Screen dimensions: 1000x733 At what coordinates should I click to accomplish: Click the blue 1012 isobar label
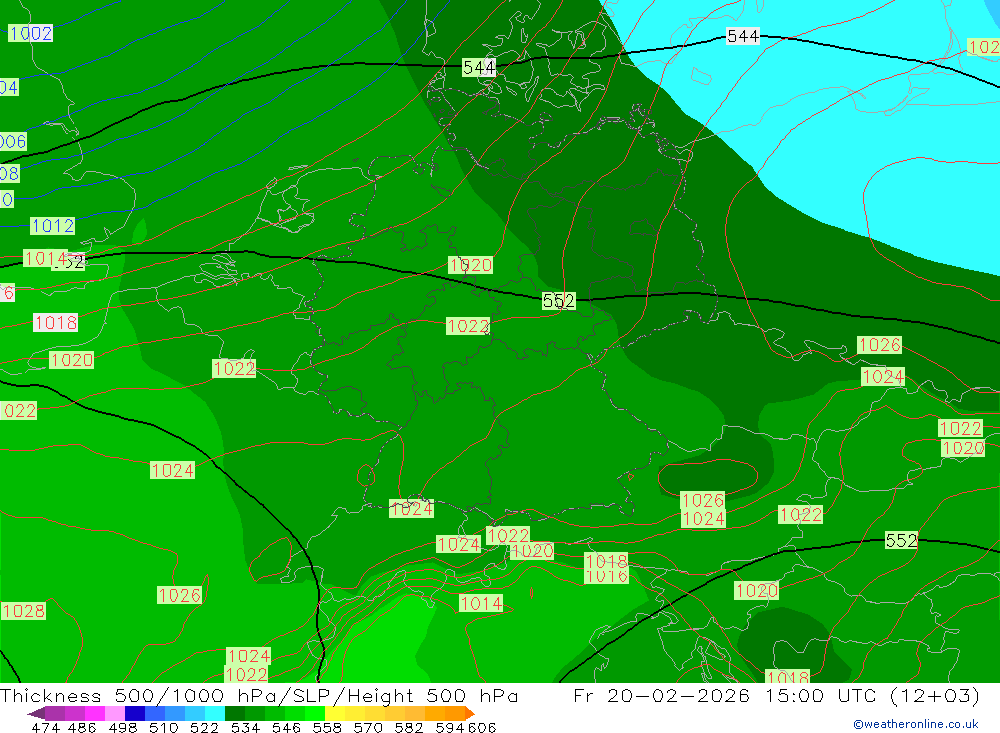[53, 226]
